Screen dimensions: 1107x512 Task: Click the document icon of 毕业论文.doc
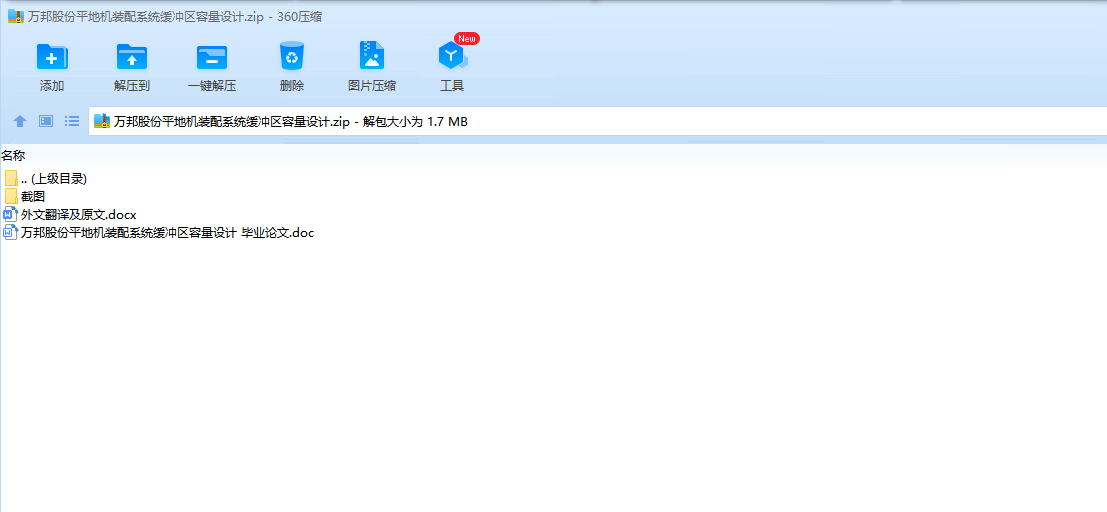tap(11, 232)
